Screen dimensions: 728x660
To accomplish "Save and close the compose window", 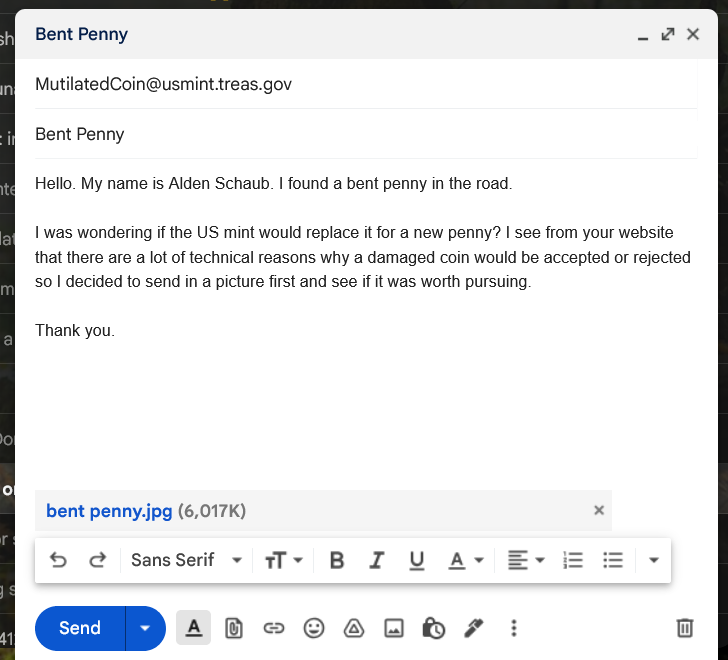I will click(x=693, y=34).
